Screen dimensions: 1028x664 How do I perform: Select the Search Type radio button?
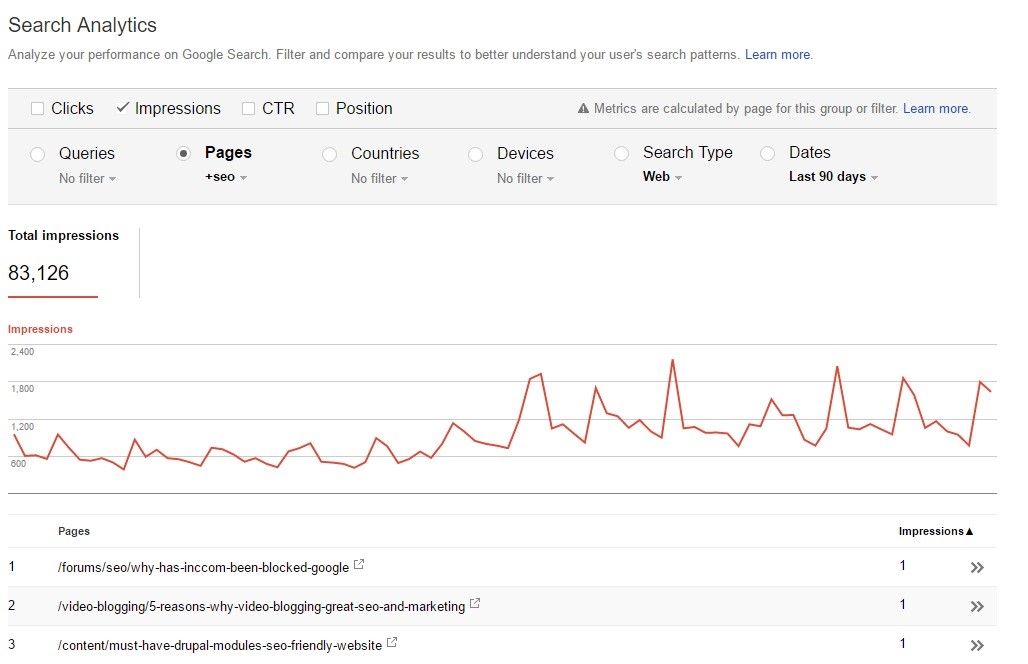(x=621, y=153)
